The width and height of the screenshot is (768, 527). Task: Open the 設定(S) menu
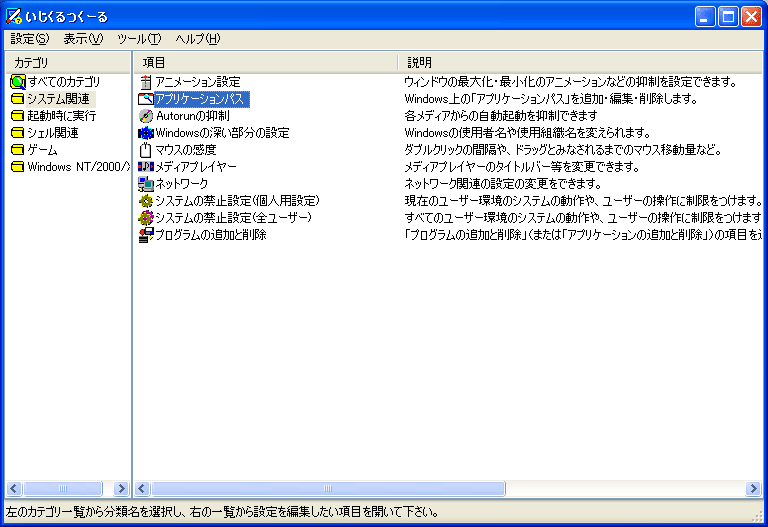(30, 39)
